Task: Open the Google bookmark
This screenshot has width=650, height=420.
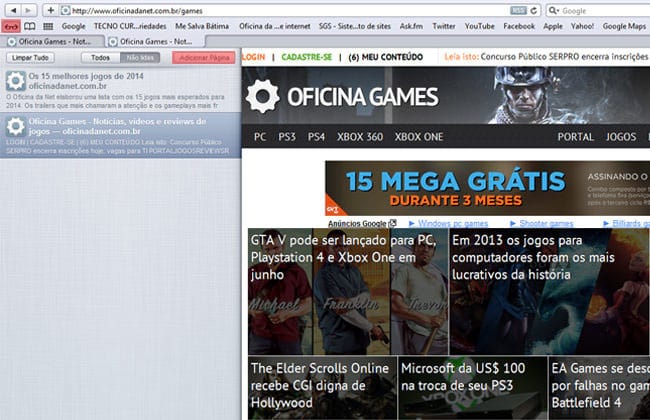Action: (x=73, y=26)
